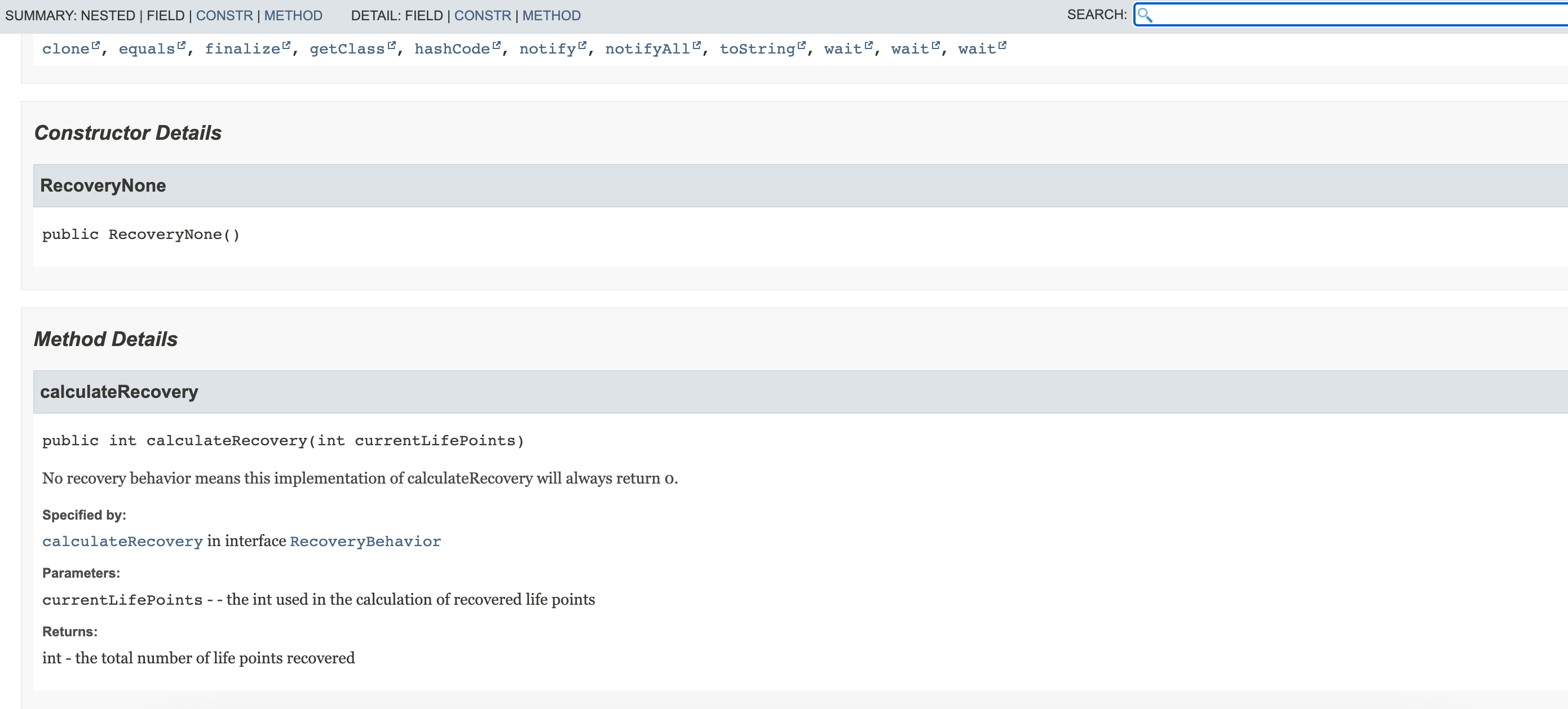The image size is (1568, 709).
Task: Click the notifyAll method link
Action: click(x=647, y=48)
